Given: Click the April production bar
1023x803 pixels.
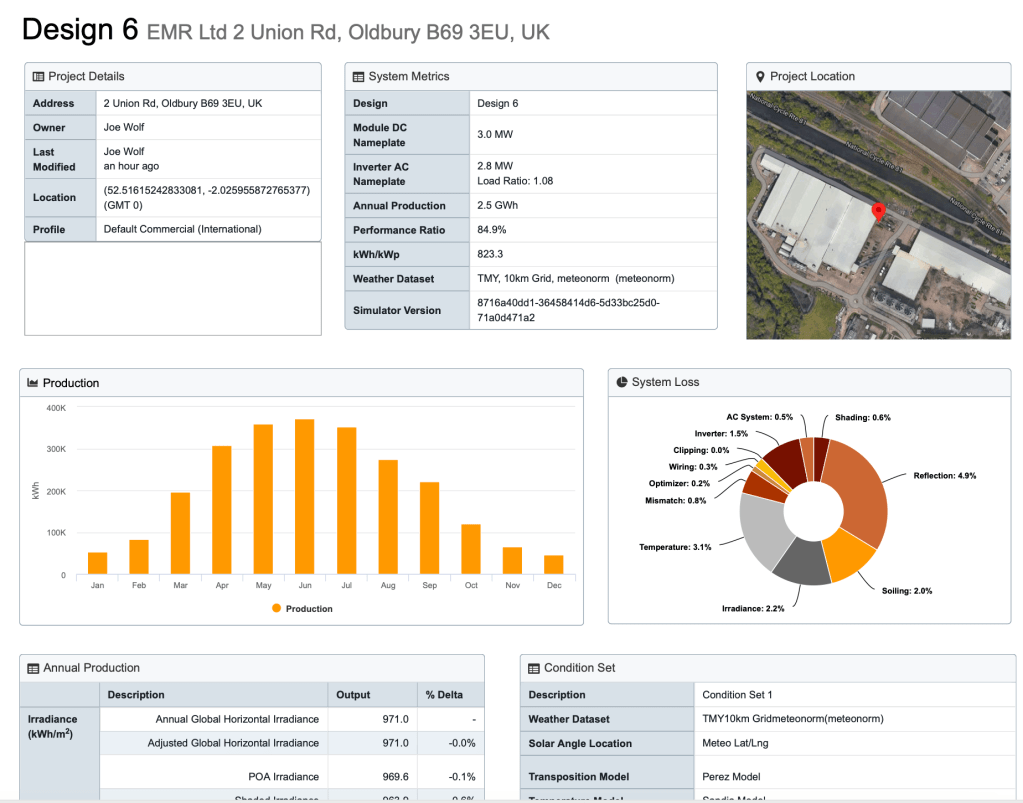Looking at the screenshot, I should tap(221, 510).
